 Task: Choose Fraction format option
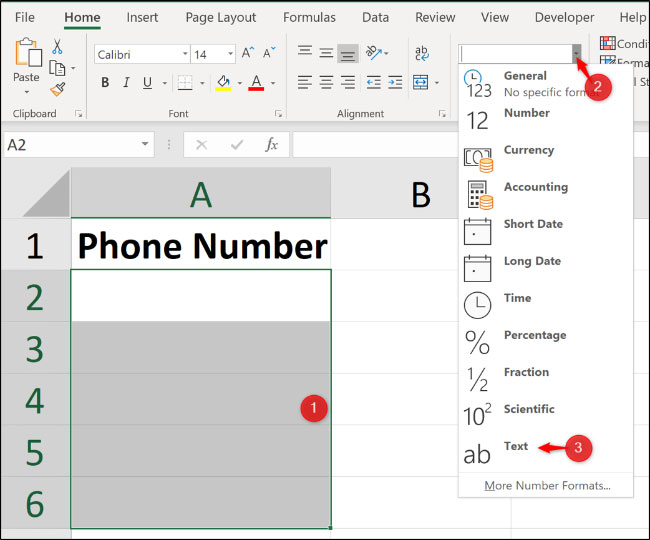pos(546,380)
